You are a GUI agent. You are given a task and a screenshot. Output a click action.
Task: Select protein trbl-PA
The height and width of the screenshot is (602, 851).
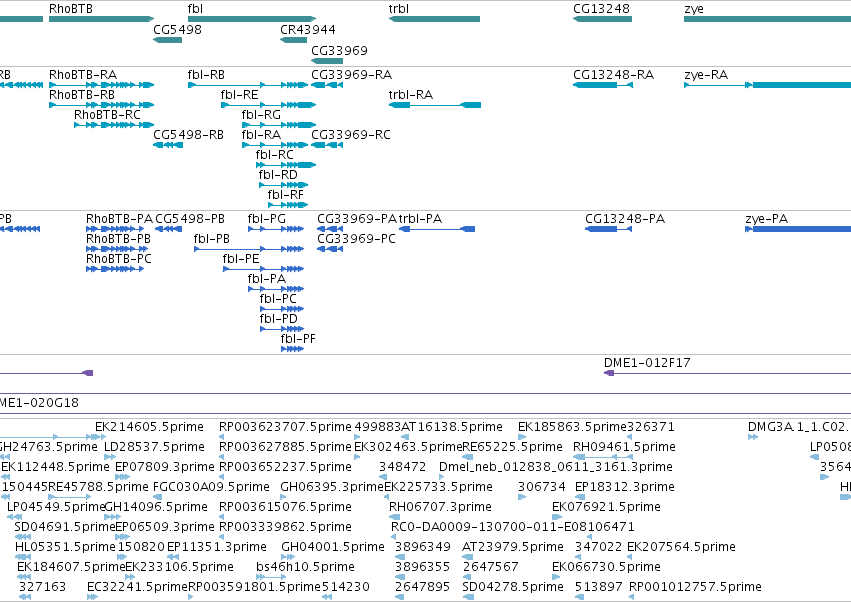pos(420,219)
